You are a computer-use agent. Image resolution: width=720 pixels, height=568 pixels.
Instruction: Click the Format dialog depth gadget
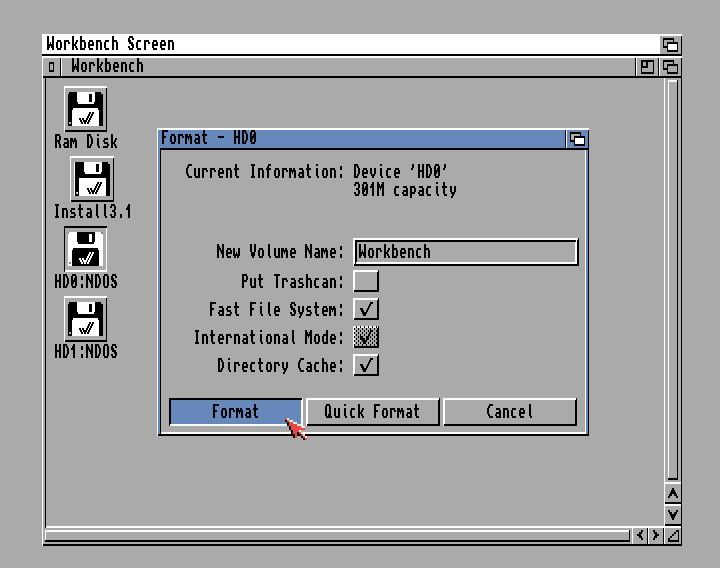coord(577,139)
